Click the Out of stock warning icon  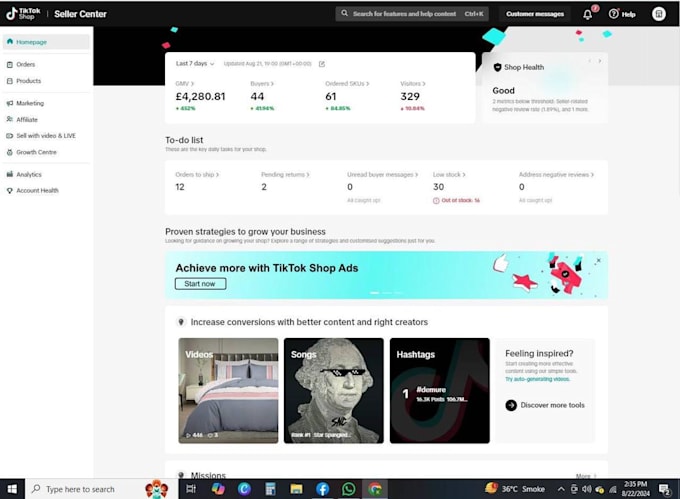(436, 201)
